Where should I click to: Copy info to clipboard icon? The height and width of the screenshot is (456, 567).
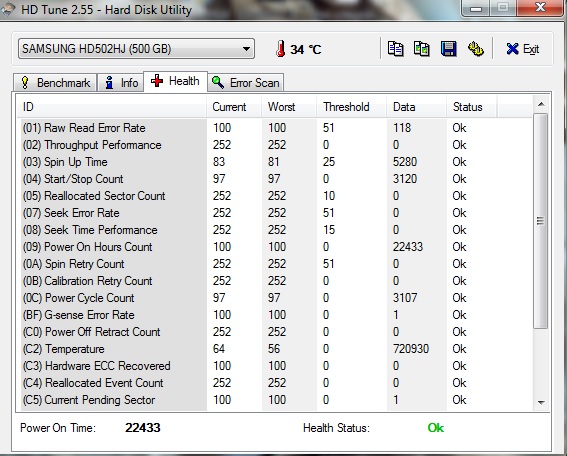point(395,49)
